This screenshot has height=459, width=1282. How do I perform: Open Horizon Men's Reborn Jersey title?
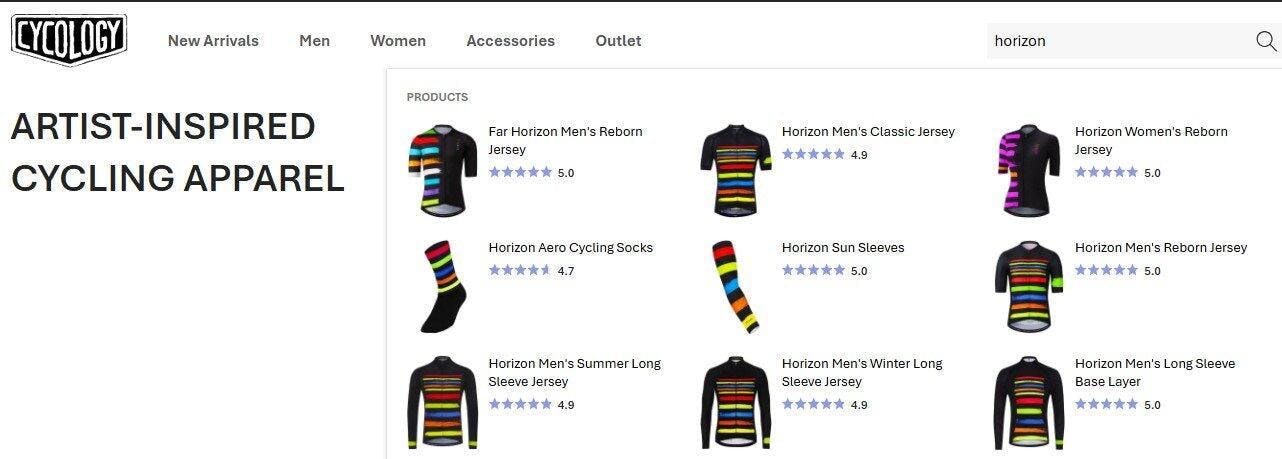tap(1161, 248)
